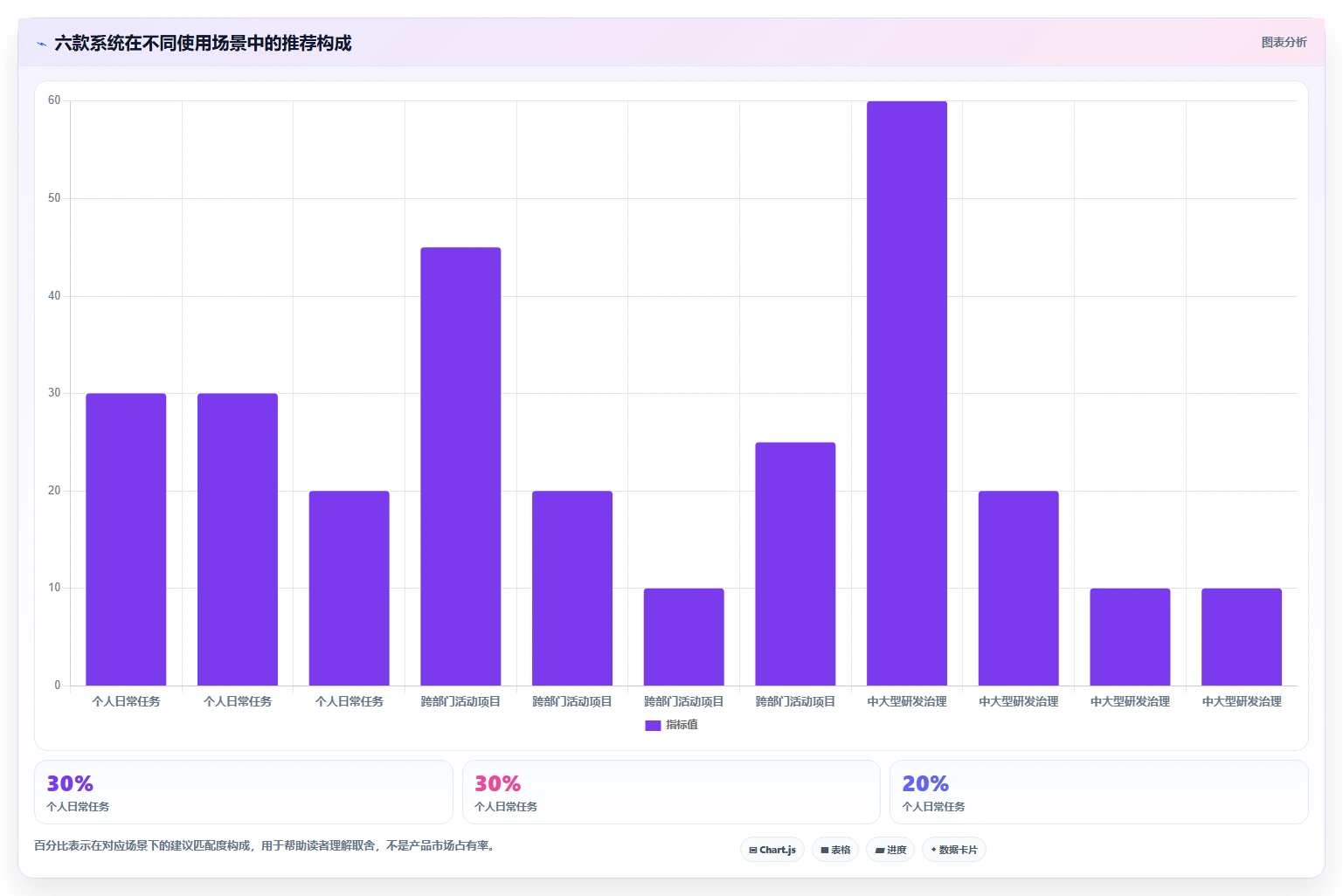Select the 进度 tag pill
Screen dimensions: 1343x896
pos(890,850)
